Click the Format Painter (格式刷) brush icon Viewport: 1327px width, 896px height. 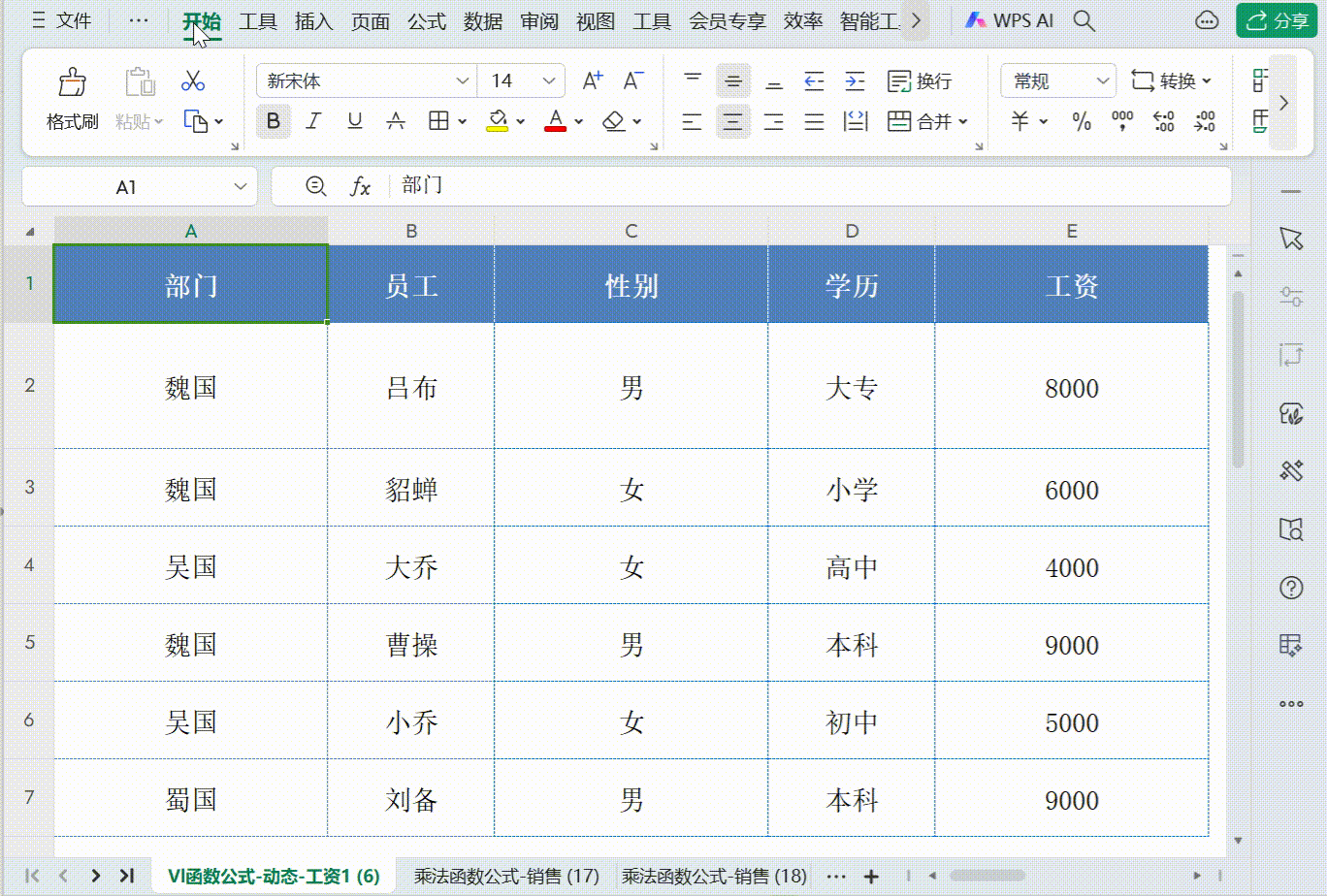pyautogui.click(x=72, y=82)
